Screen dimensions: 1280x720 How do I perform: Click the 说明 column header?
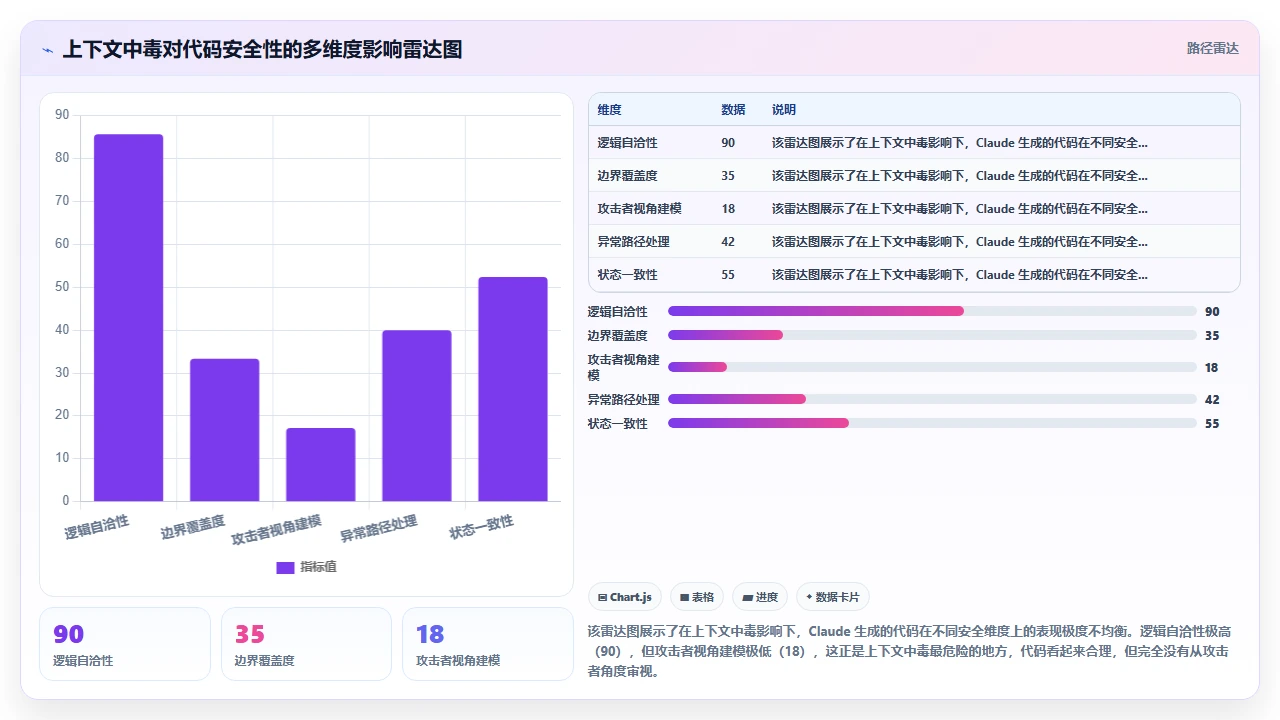click(x=784, y=110)
